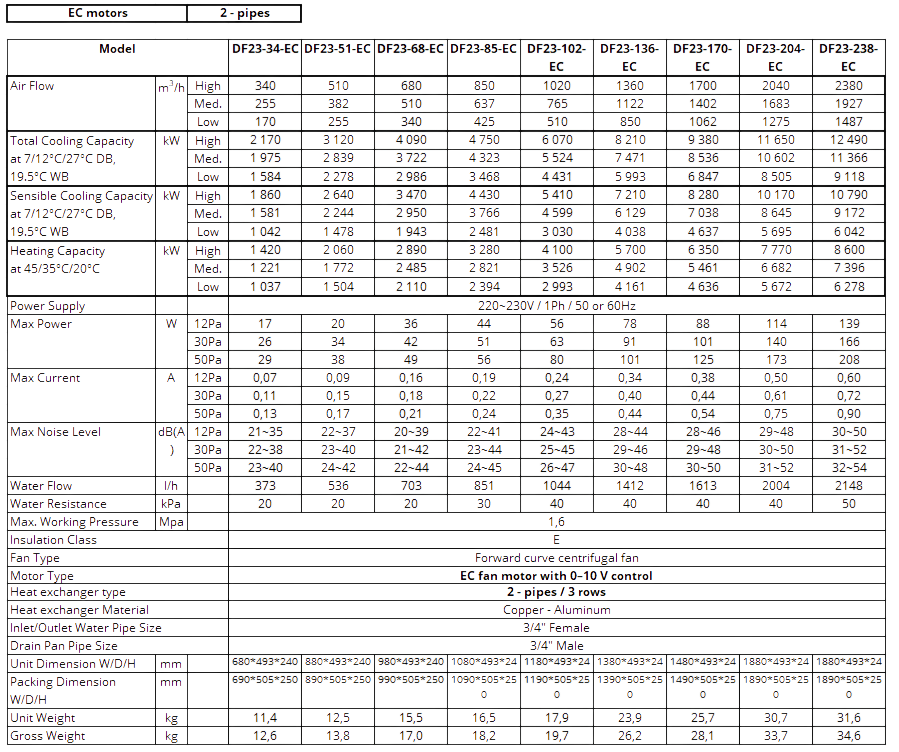Click the "Drain Pan Pipe Size" row label
The height and width of the screenshot is (752, 899).
[60, 646]
